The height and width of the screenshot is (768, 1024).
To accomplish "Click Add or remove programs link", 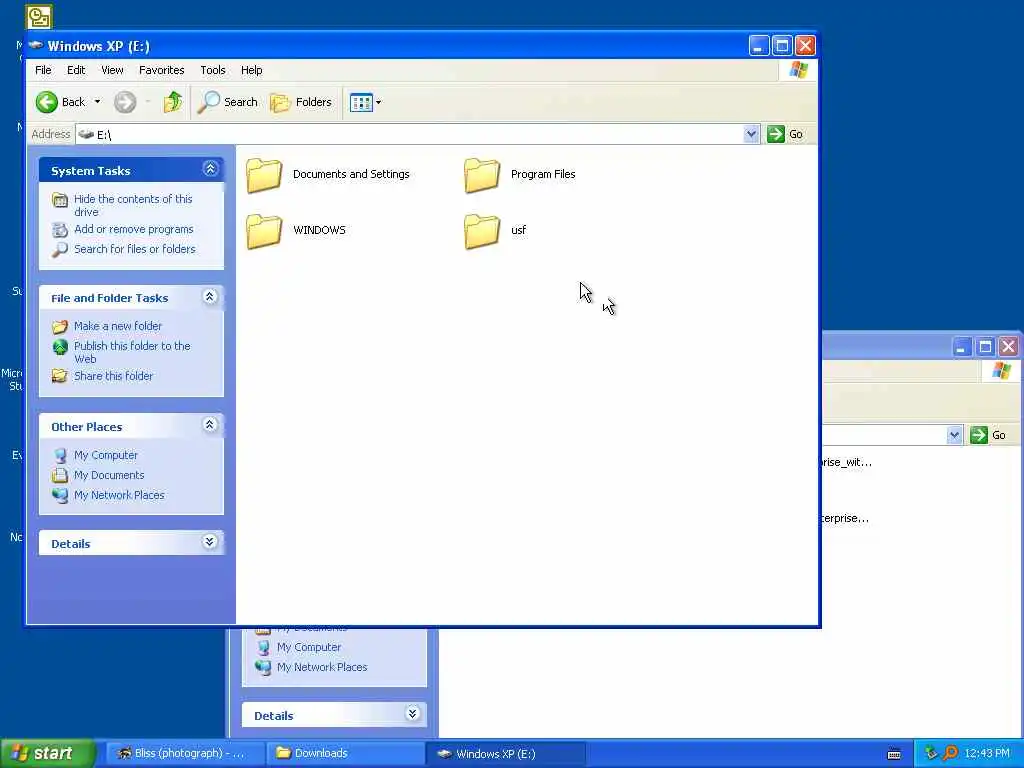I will (133, 229).
